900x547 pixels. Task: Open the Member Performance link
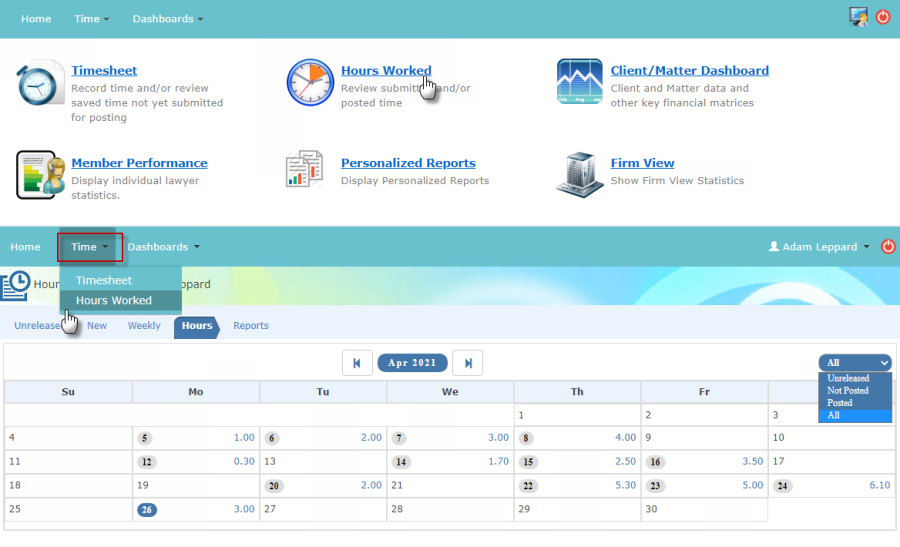[139, 163]
